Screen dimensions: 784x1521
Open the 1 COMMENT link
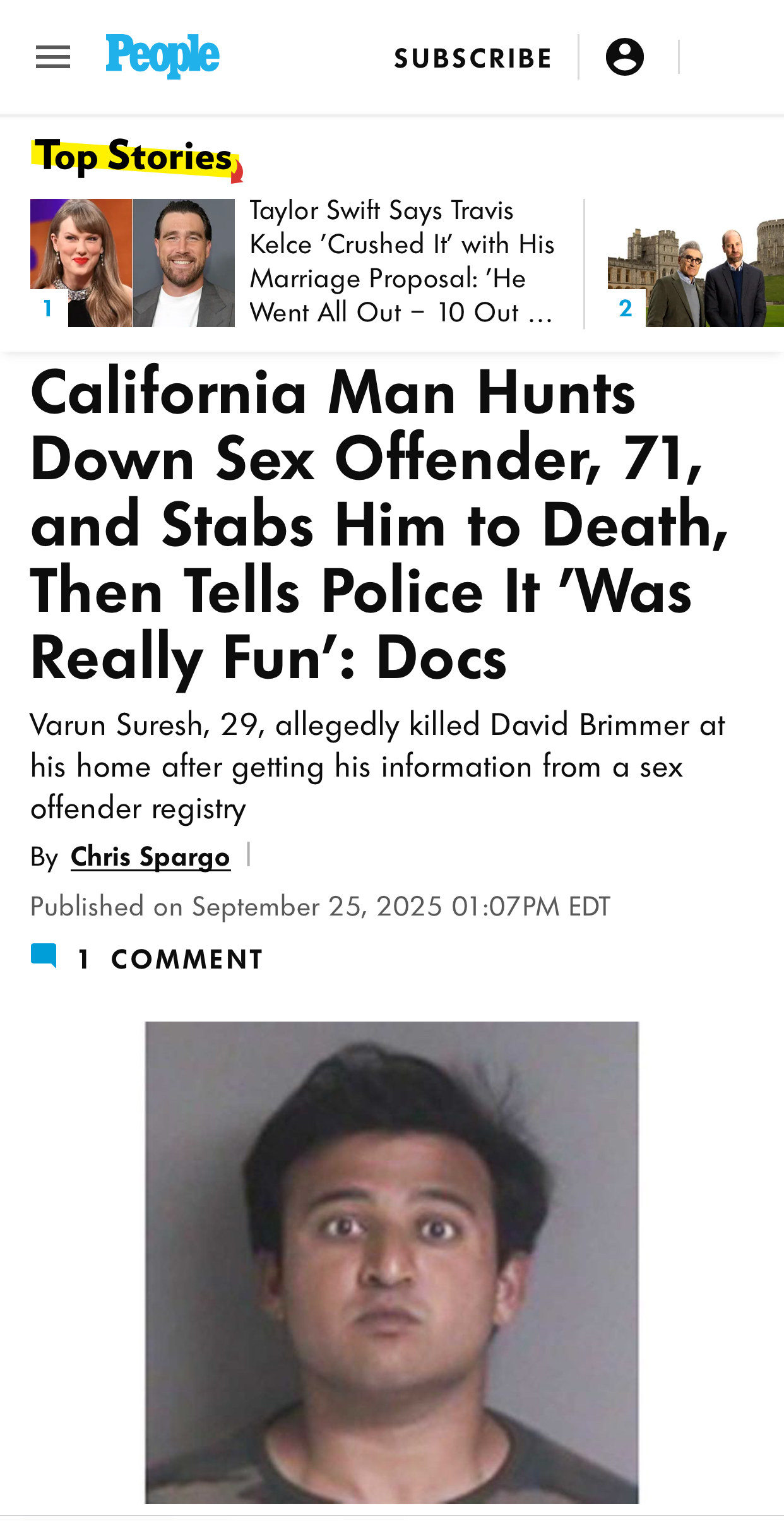[170, 959]
